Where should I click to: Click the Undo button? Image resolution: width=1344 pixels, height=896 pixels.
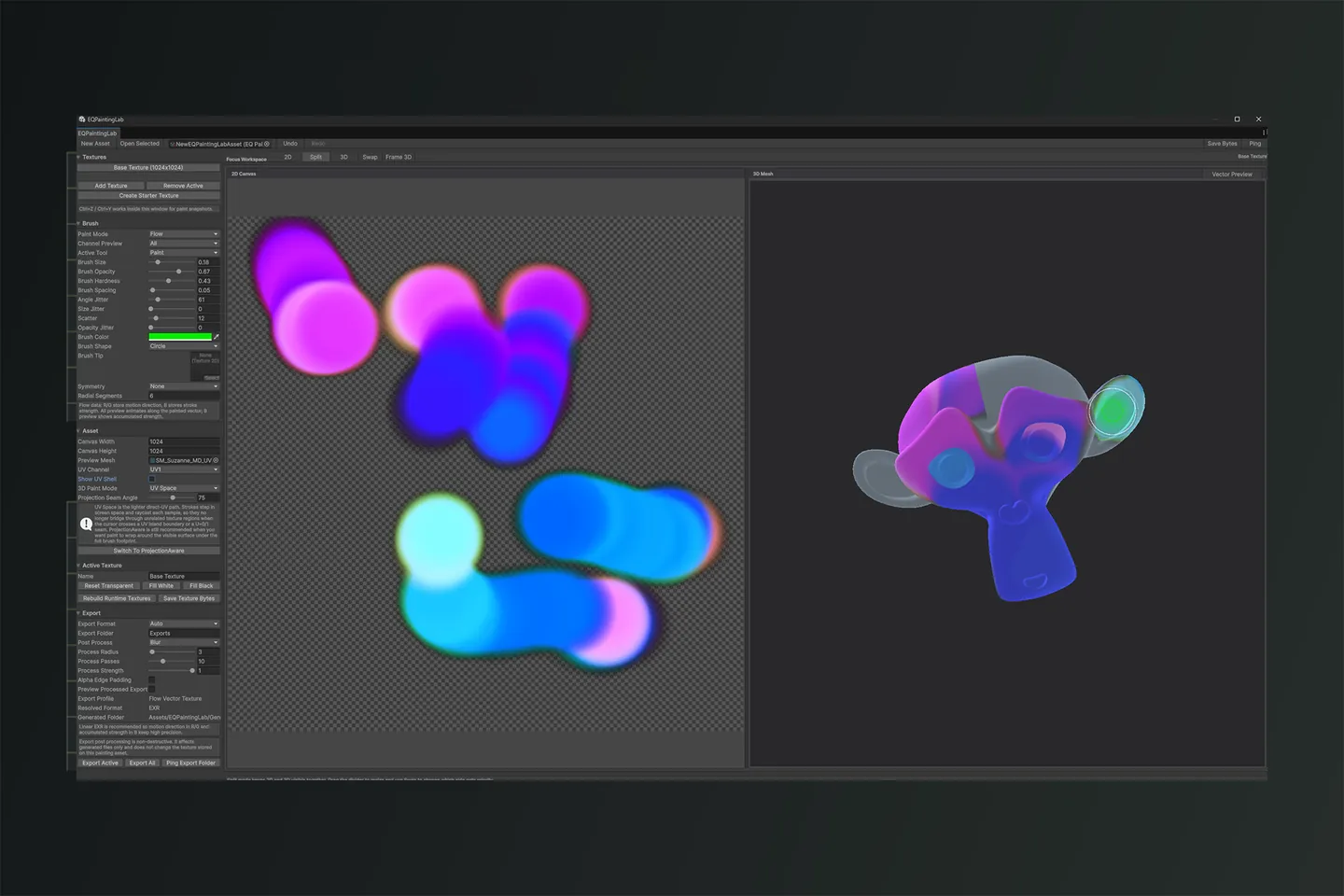pyautogui.click(x=290, y=144)
